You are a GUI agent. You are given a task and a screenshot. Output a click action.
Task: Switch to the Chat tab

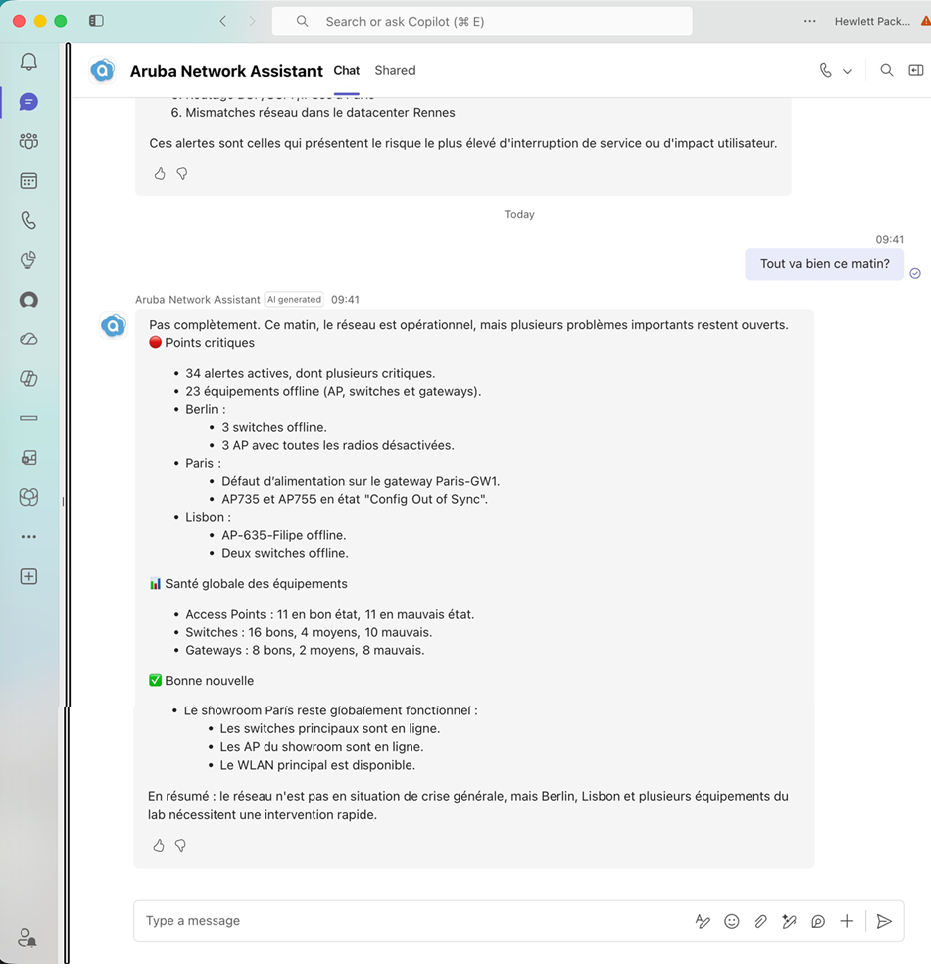346,71
